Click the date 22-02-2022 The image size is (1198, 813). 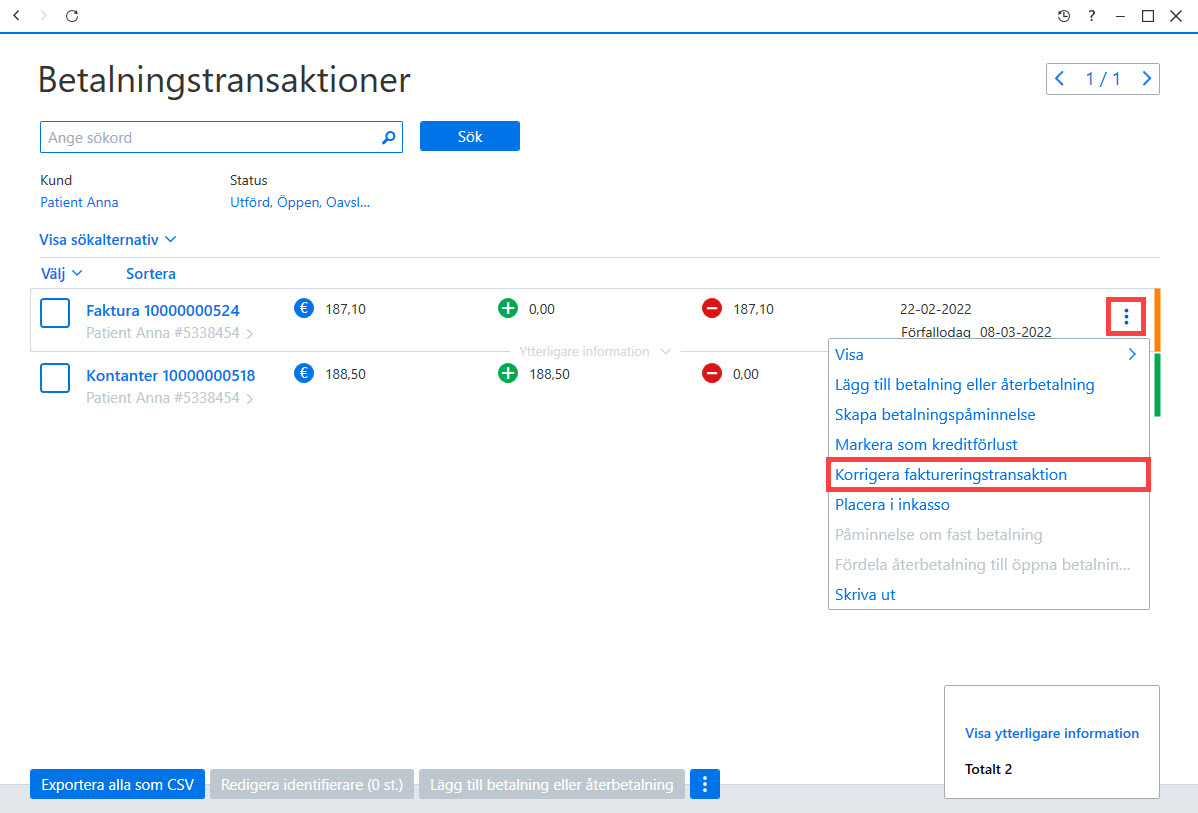[935, 309]
